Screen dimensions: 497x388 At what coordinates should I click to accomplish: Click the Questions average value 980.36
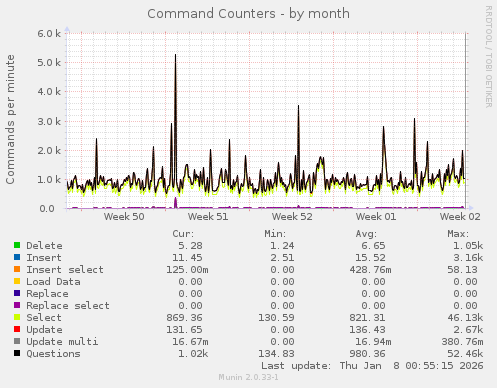367,354
